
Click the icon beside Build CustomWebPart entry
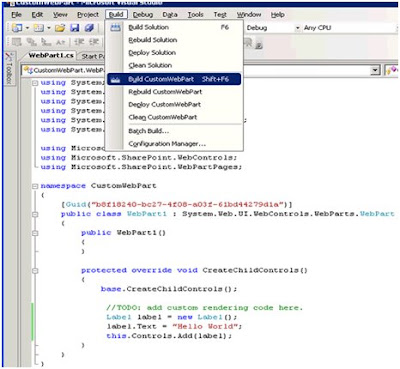pos(115,79)
